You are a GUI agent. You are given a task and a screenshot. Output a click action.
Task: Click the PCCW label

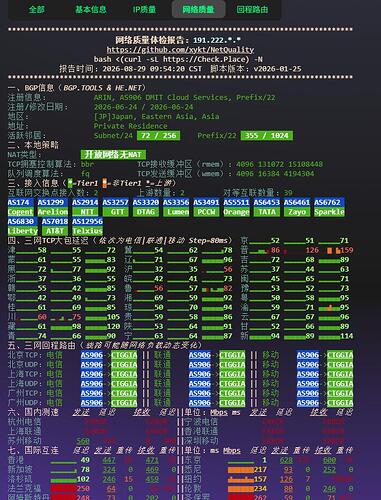click(206, 212)
